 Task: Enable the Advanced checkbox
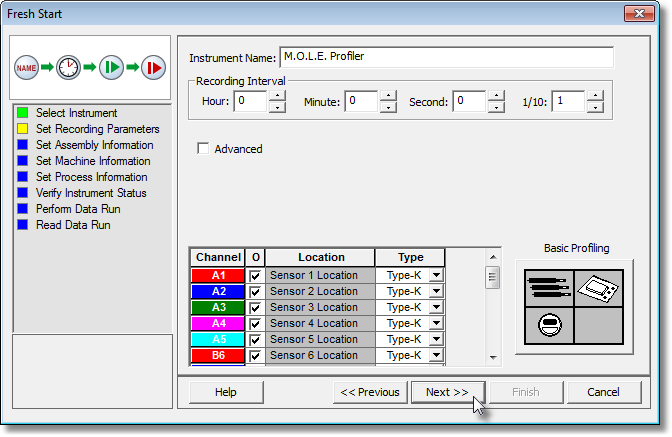point(203,149)
